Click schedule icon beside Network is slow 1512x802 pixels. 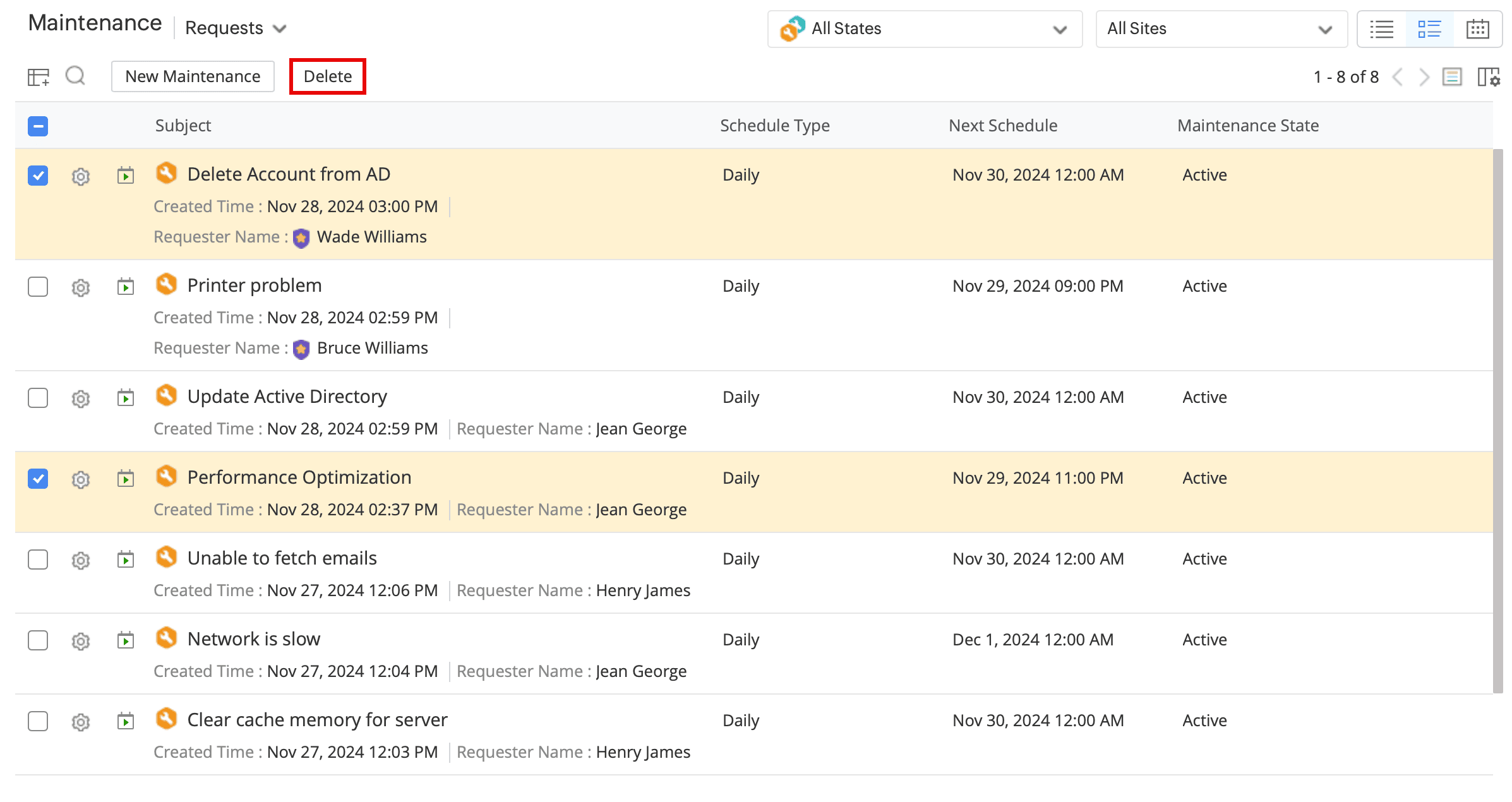pos(126,640)
